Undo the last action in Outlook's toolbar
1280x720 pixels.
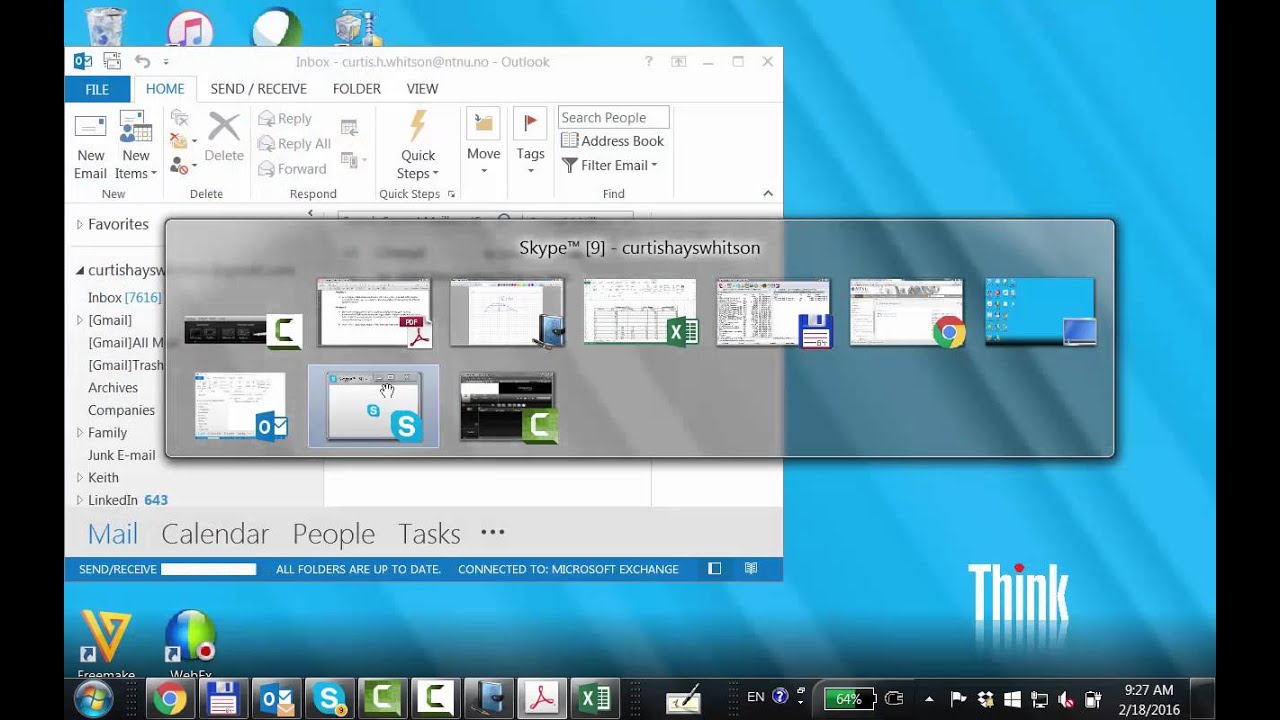pos(142,62)
